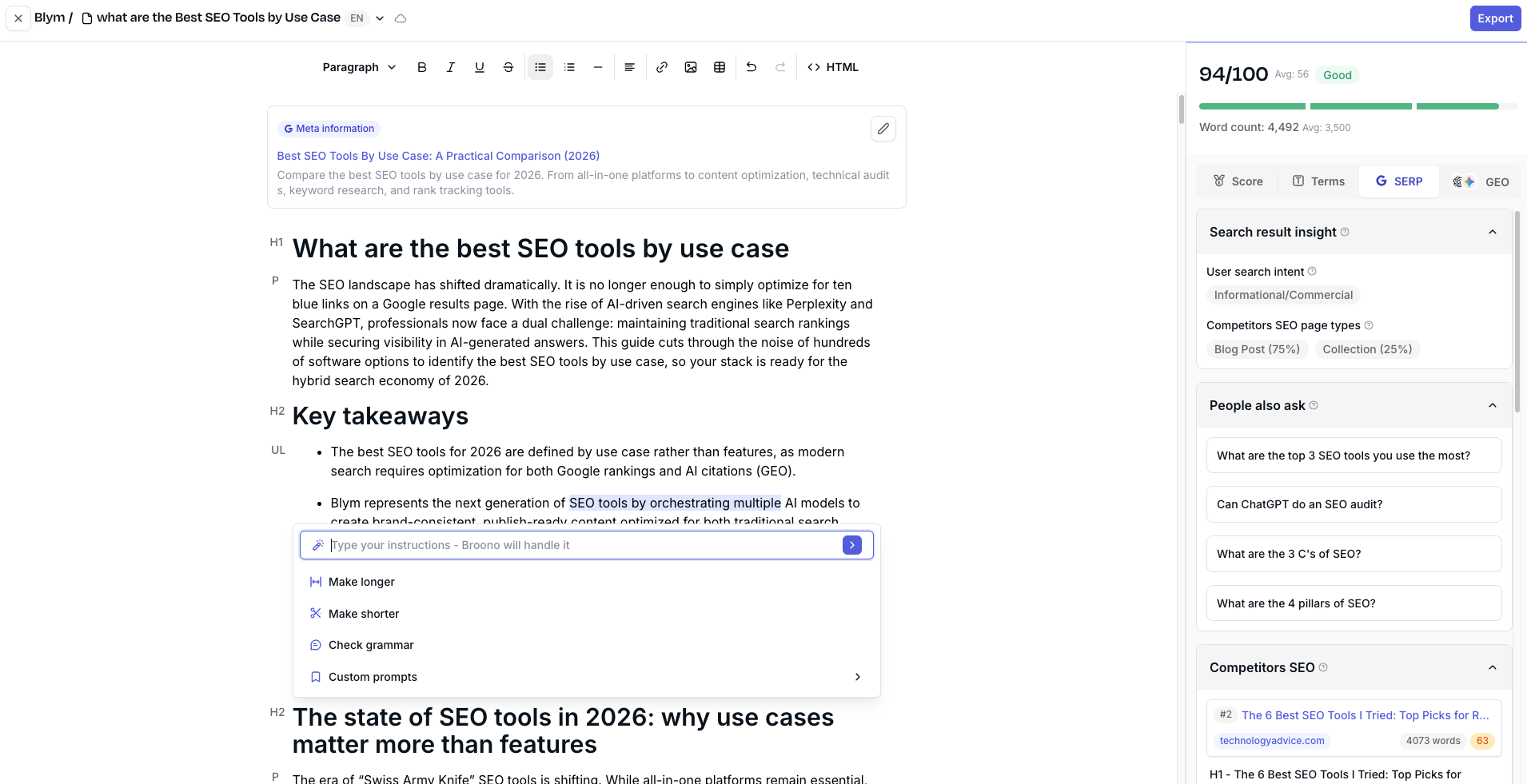Viewport: 1527px width, 784px height.
Task: Click the Search result insight help icon
Action: click(x=1345, y=232)
